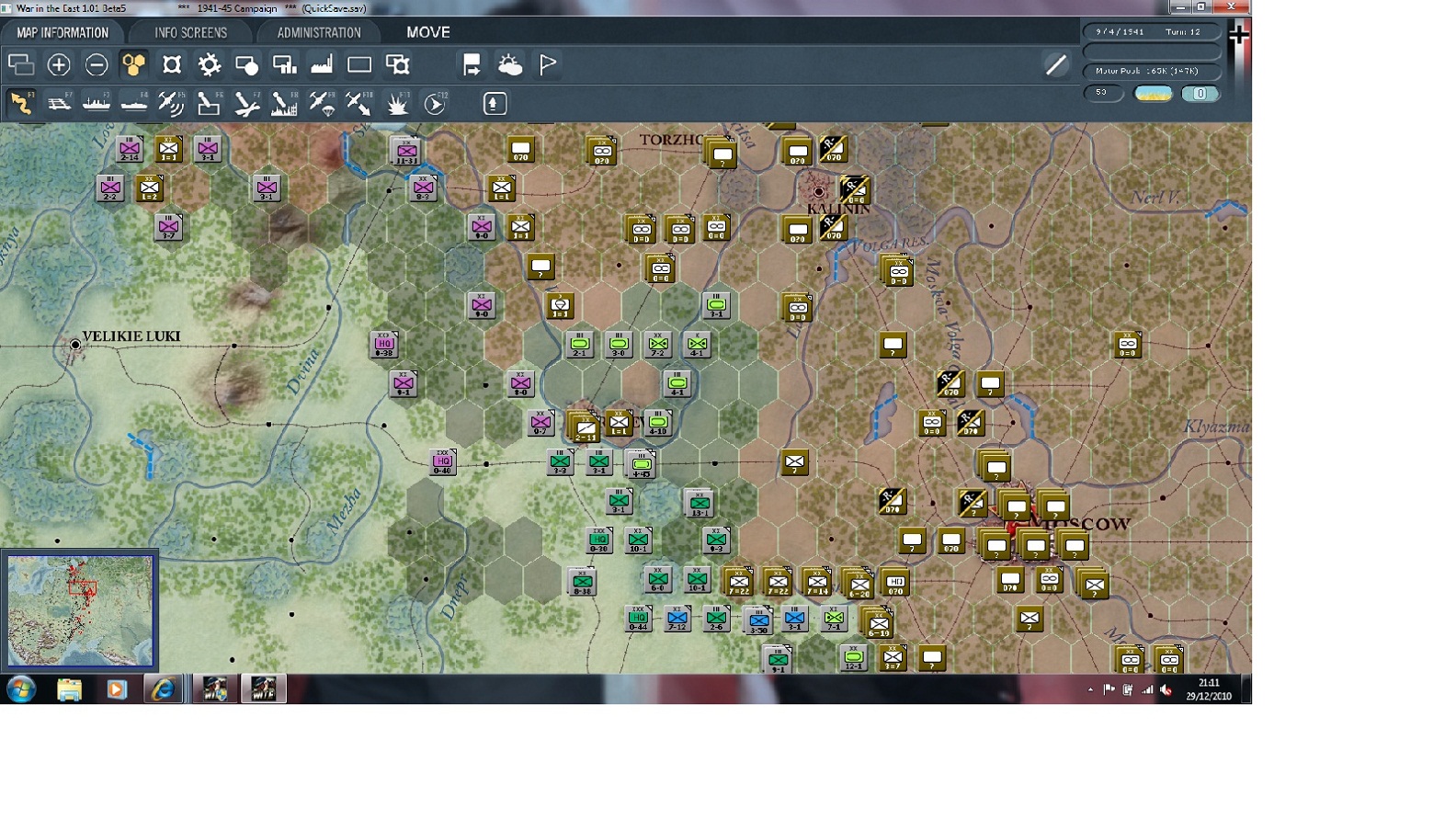Image resolution: width=1456 pixels, height=819 pixels.
Task: Select the purple HQ counter labeled 0-40
Action: coord(443,462)
